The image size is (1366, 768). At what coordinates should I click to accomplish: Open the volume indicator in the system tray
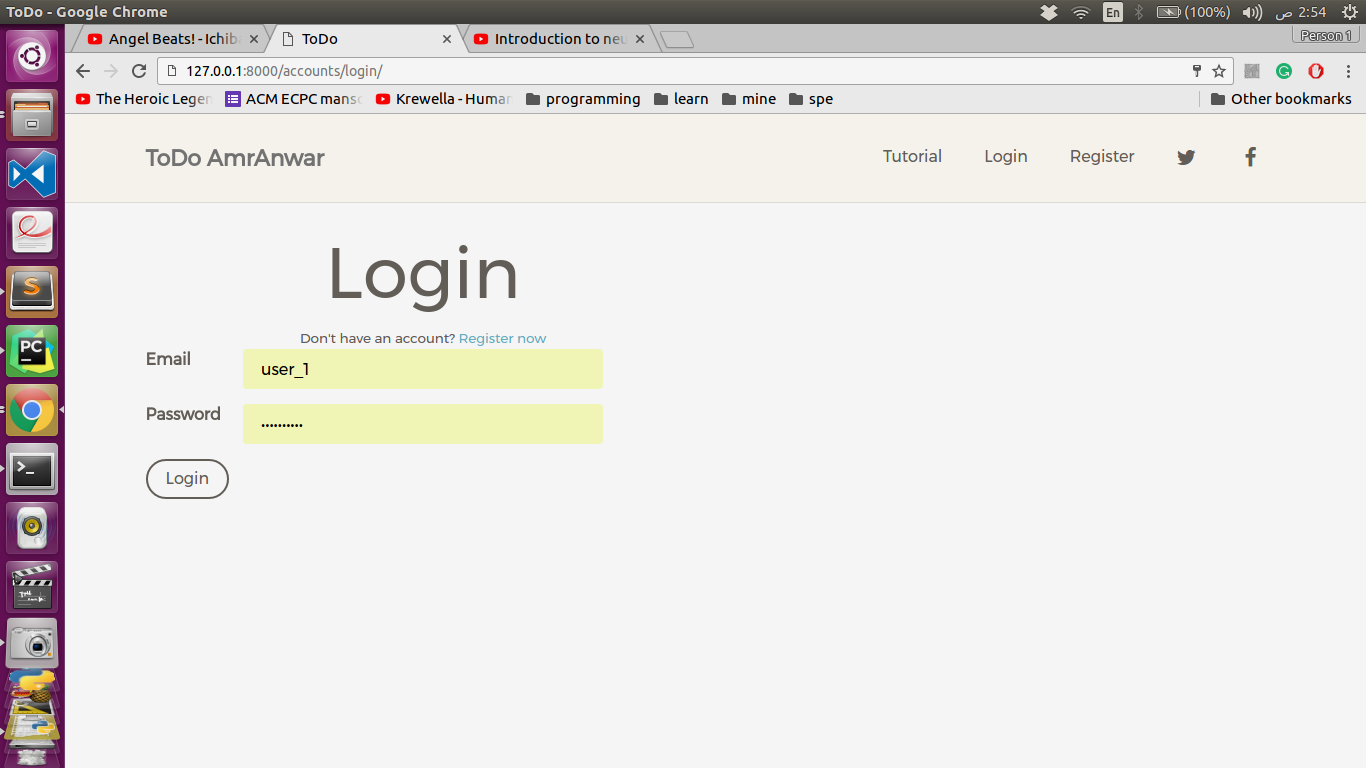pos(1251,12)
